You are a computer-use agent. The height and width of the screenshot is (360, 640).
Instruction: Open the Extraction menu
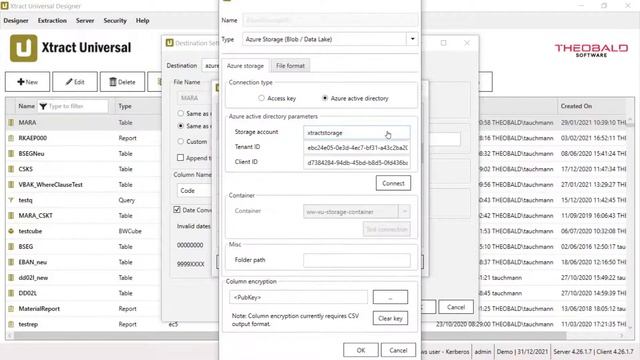pos(52,20)
